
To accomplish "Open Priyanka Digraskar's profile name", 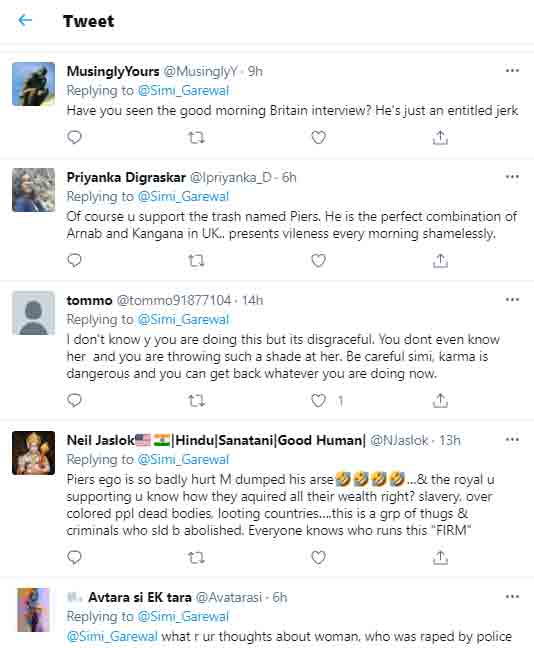I will (x=126, y=177).
